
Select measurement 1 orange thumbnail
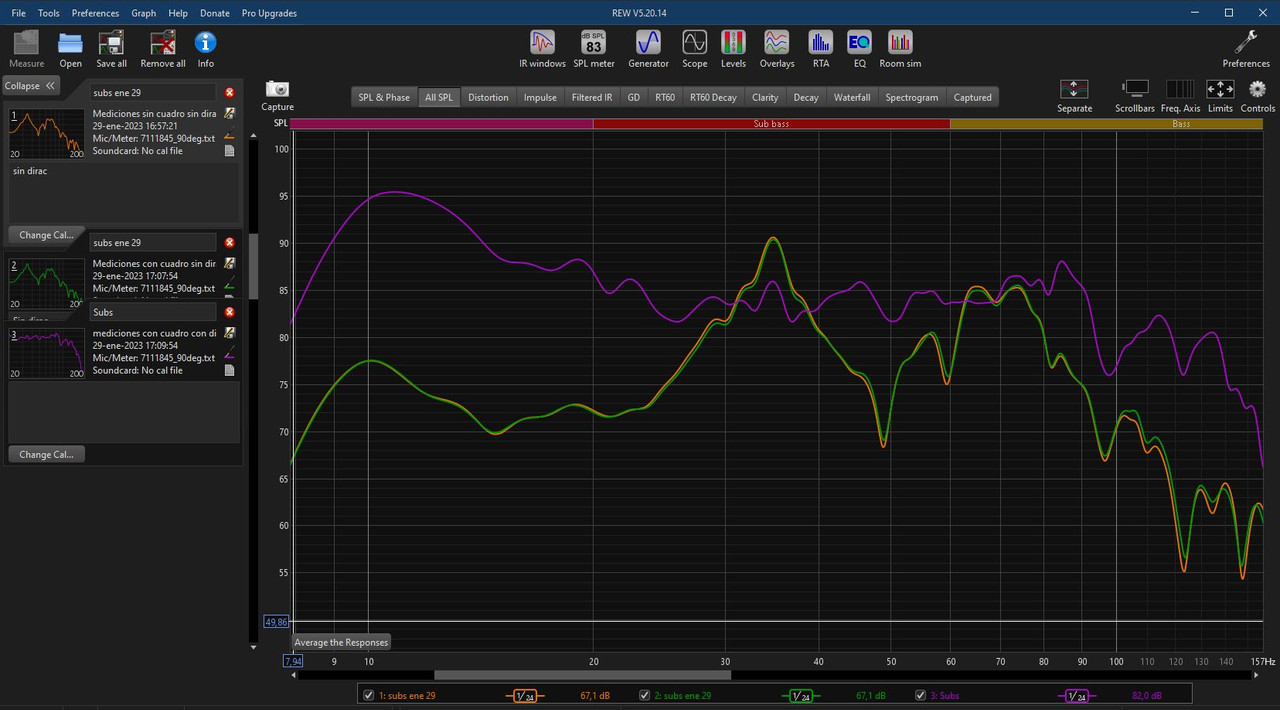click(47, 135)
